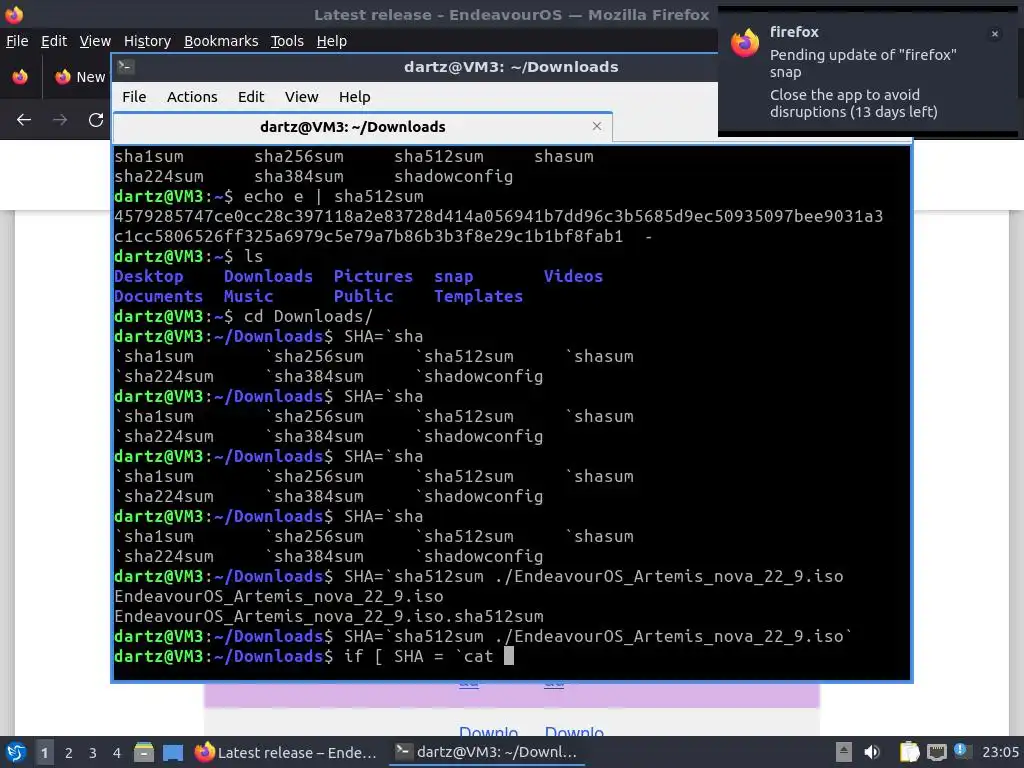
Task: Click the Firefox logo in the window title bar
Action: [x=14, y=14]
